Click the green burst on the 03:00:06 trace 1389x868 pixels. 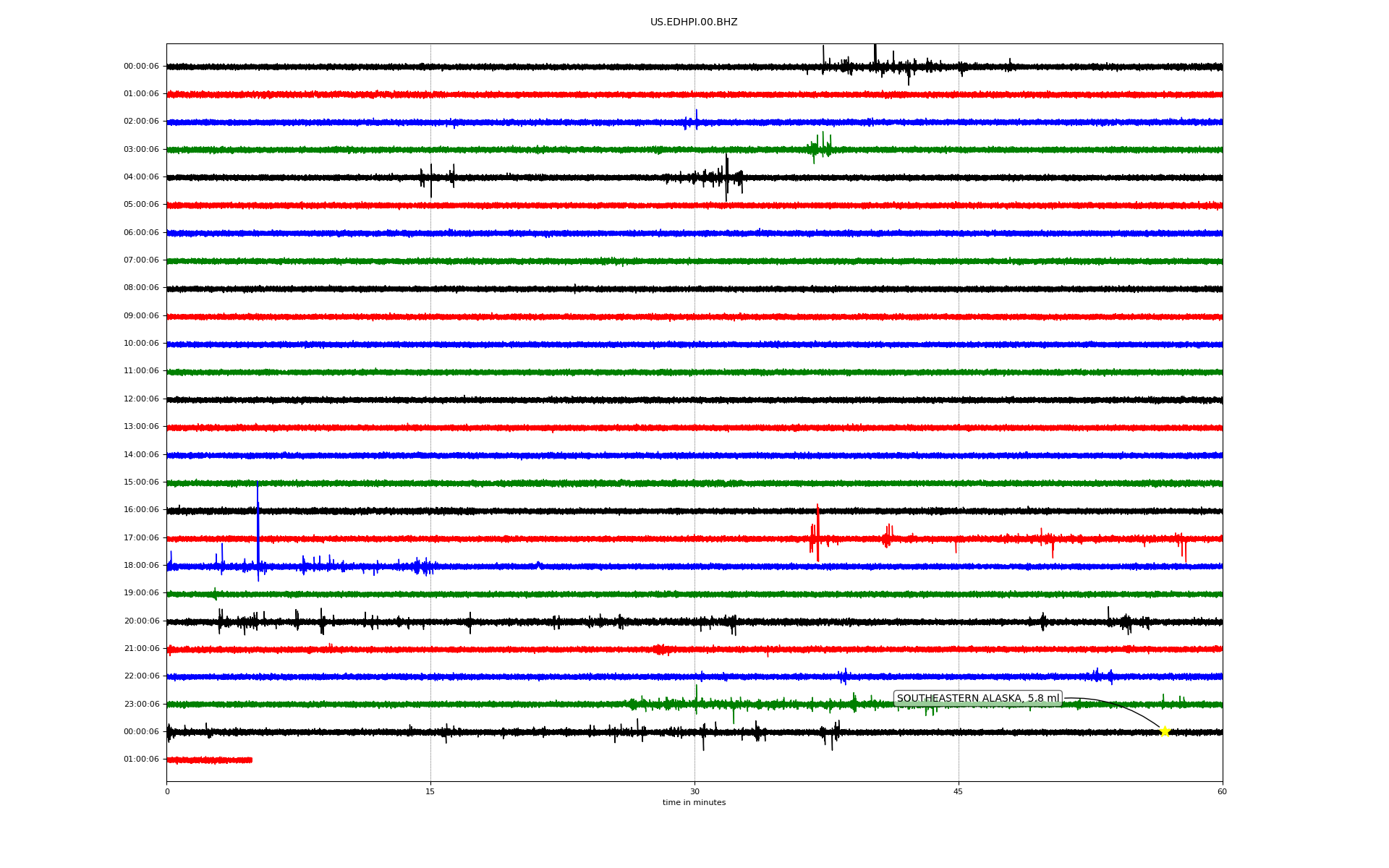[x=820, y=148]
